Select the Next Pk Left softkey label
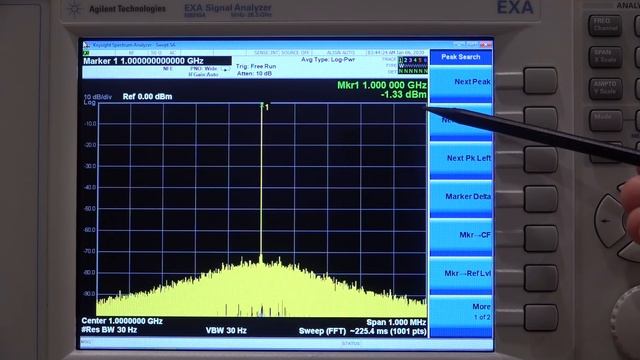The image size is (640, 360). coord(469,158)
